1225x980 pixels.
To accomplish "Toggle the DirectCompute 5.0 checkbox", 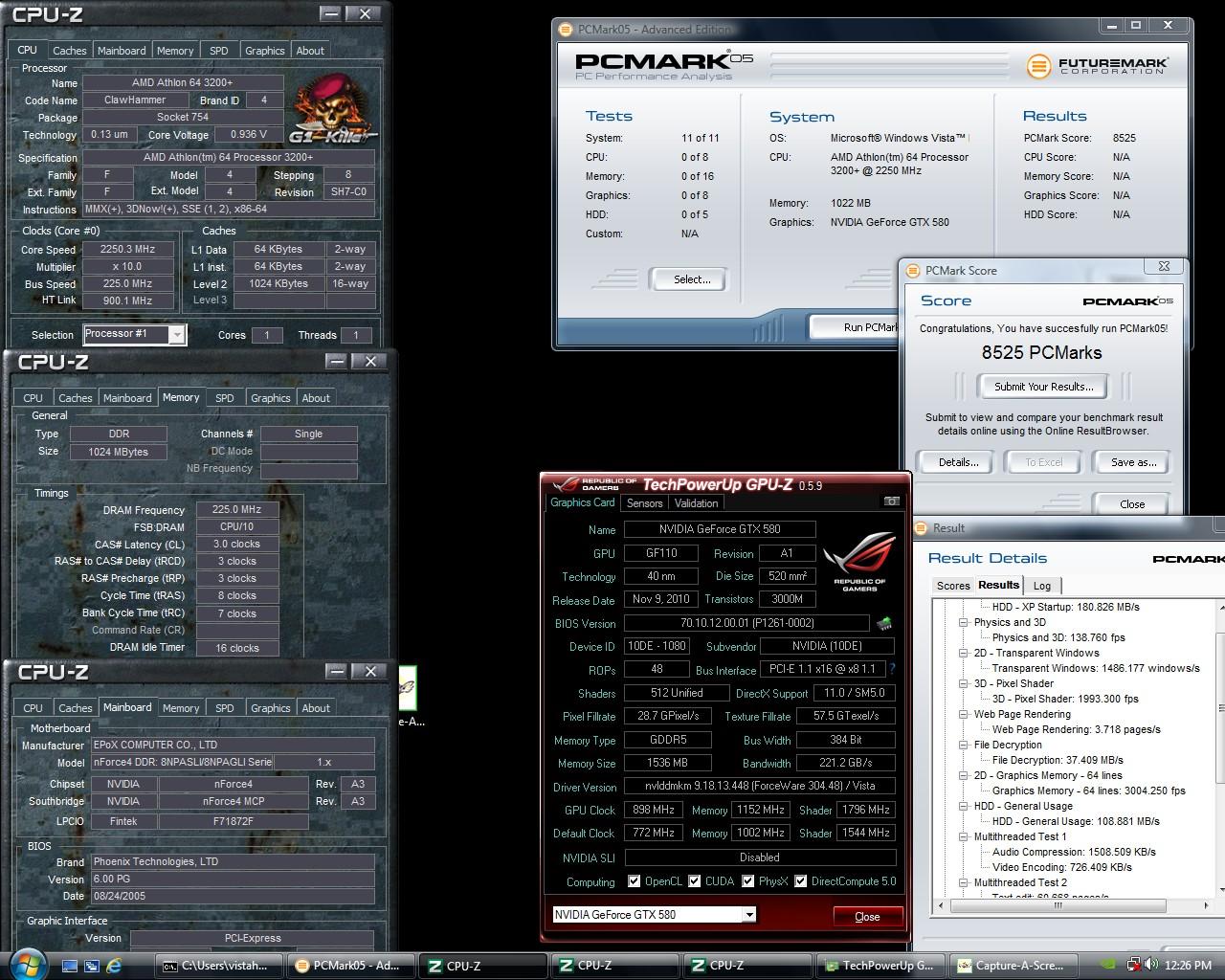I will (801, 881).
